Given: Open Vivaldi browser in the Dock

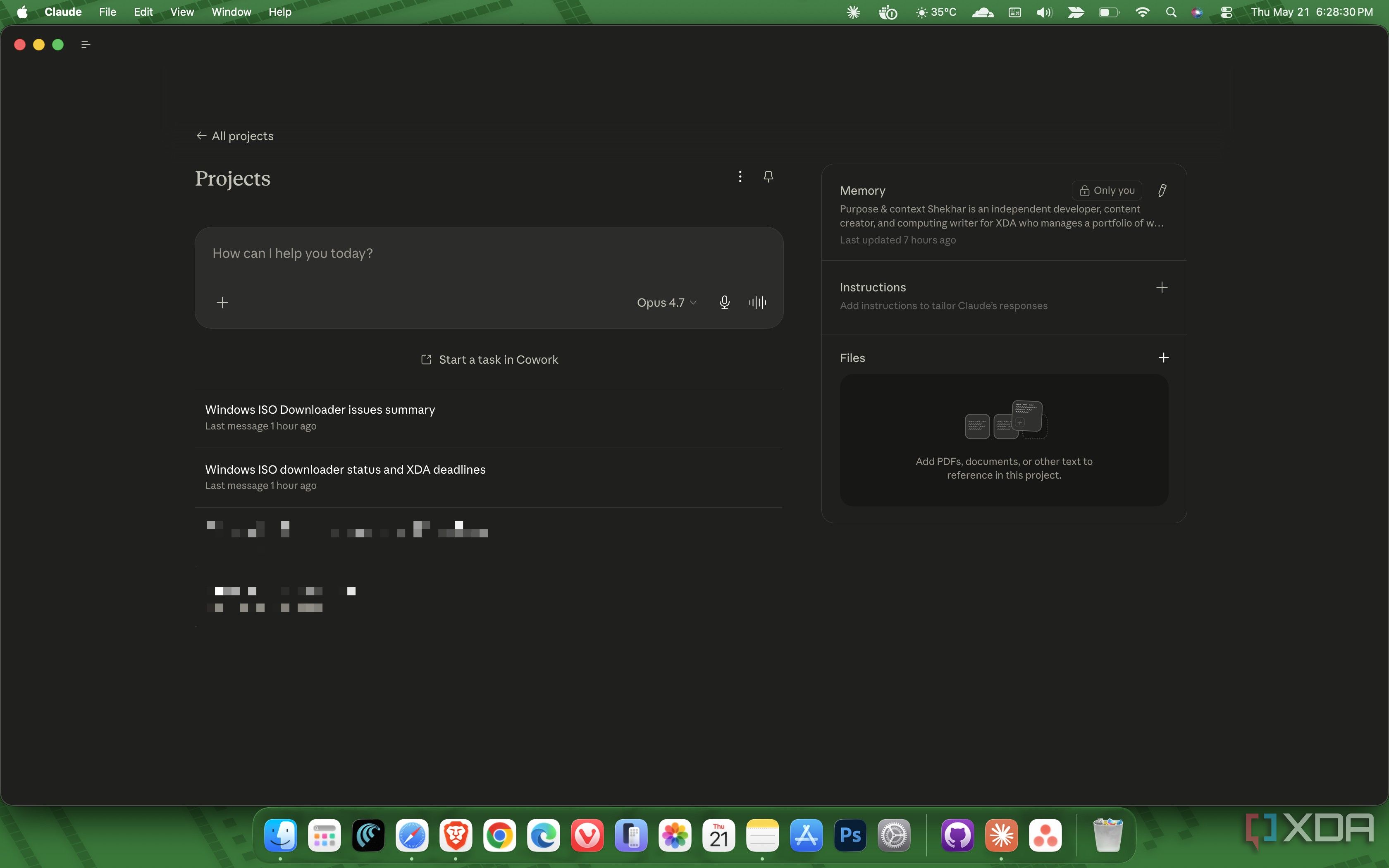Looking at the screenshot, I should point(587,835).
